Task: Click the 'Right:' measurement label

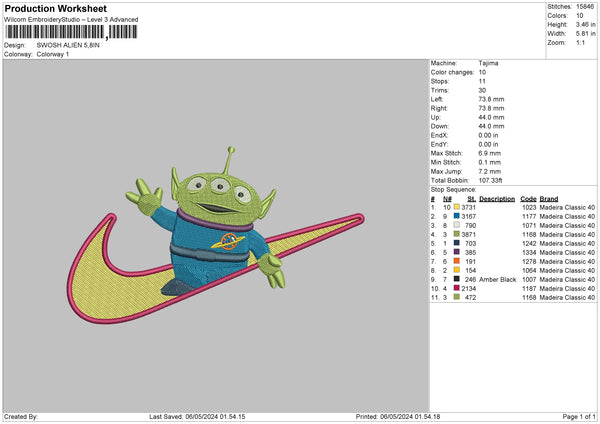Action: 439,108
